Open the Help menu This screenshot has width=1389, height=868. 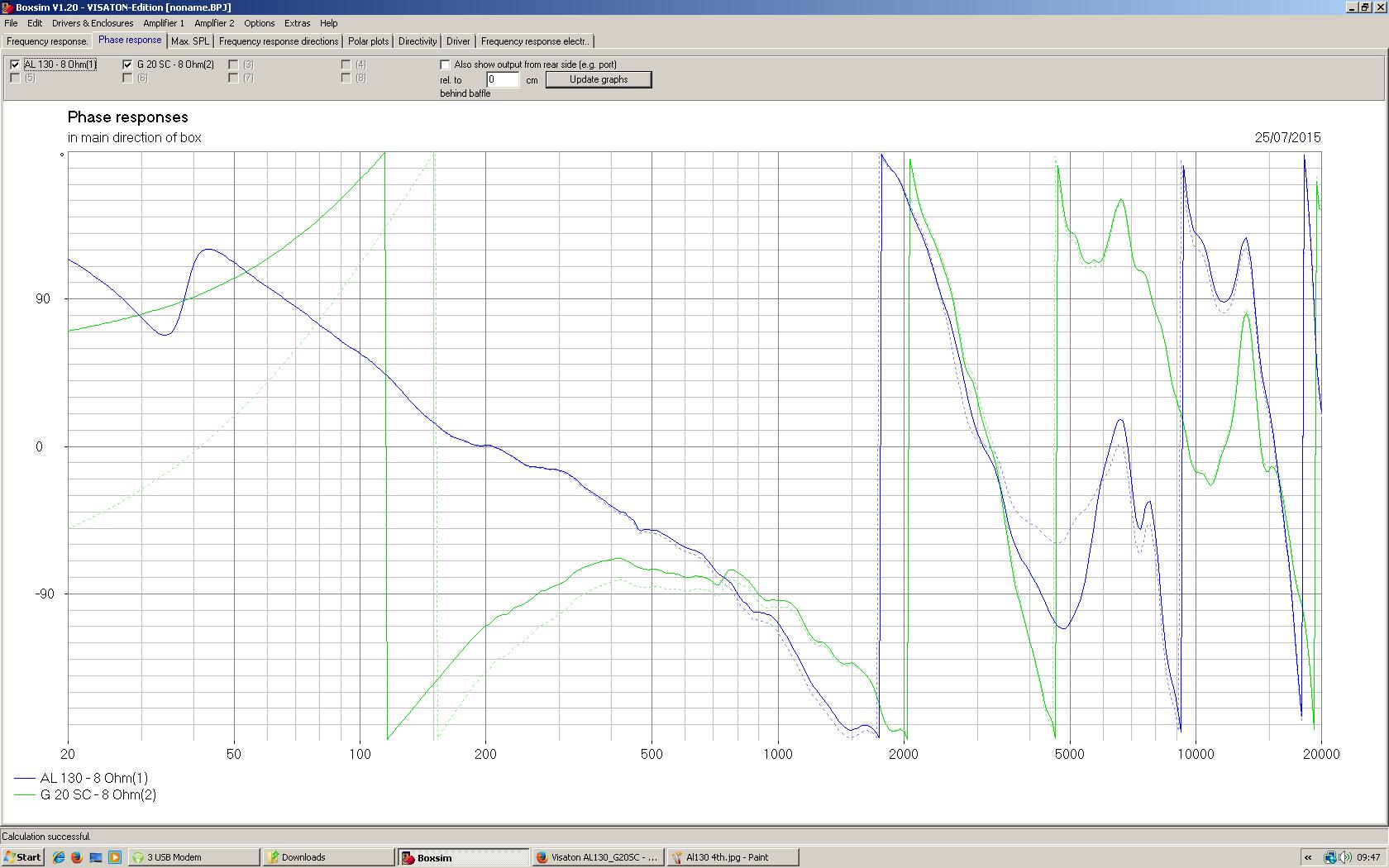(328, 23)
